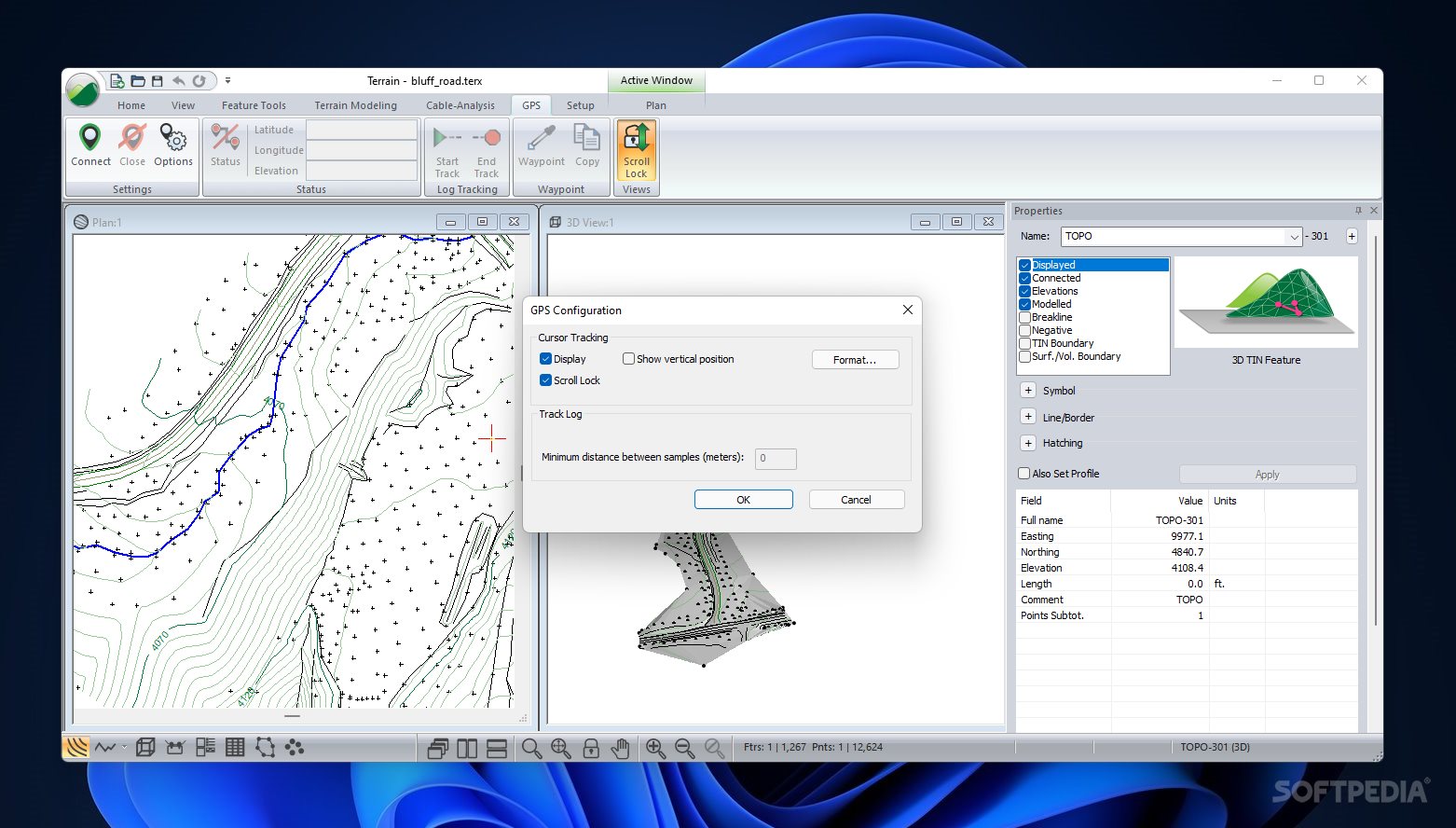
Task: Enable Also Set Profile checkbox
Action: pos(1023,474)
